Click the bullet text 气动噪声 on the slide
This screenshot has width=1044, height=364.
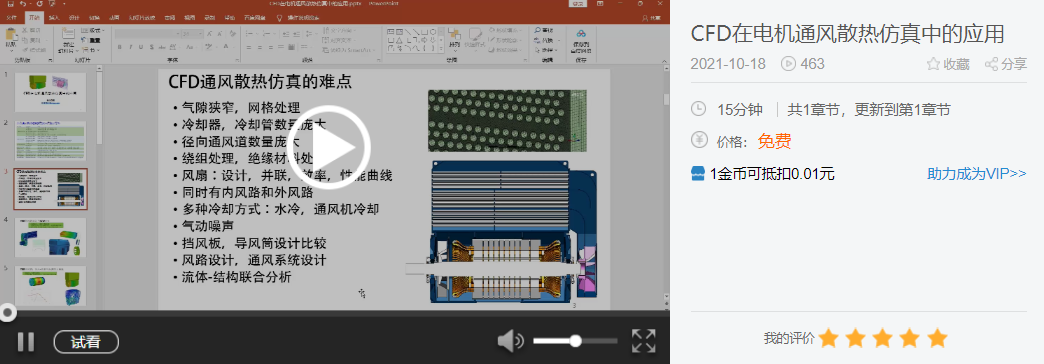208,226
